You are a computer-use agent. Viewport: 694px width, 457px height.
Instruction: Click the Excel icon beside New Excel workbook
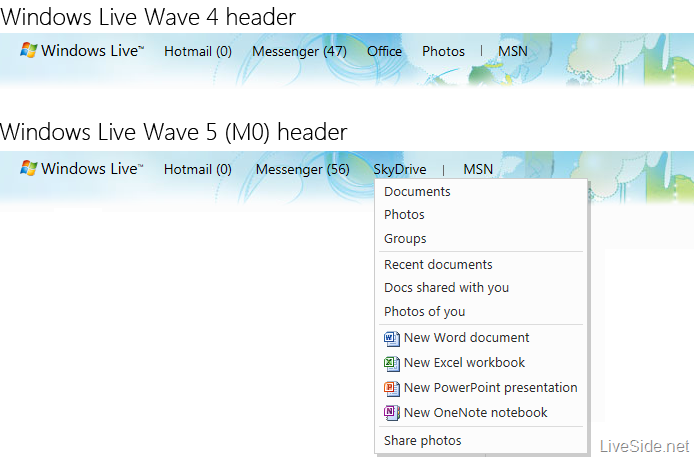(x=392, y=364)
